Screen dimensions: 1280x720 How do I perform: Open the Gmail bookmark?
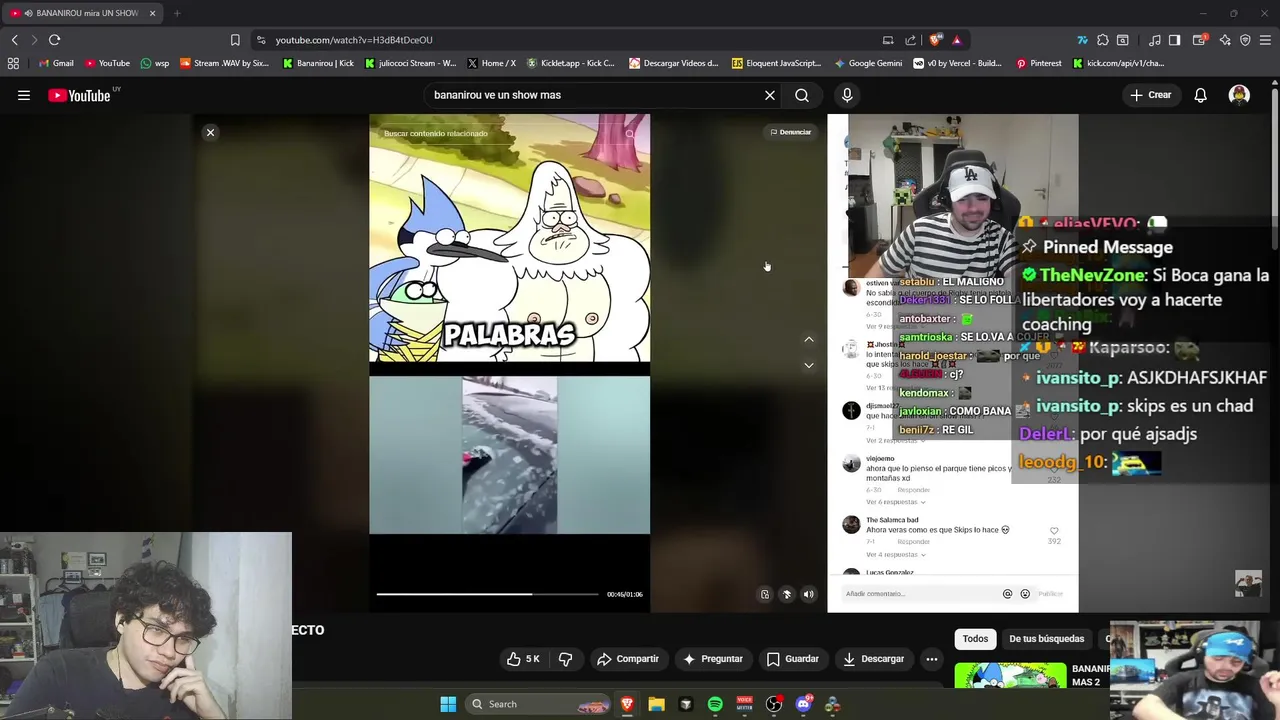55,63
